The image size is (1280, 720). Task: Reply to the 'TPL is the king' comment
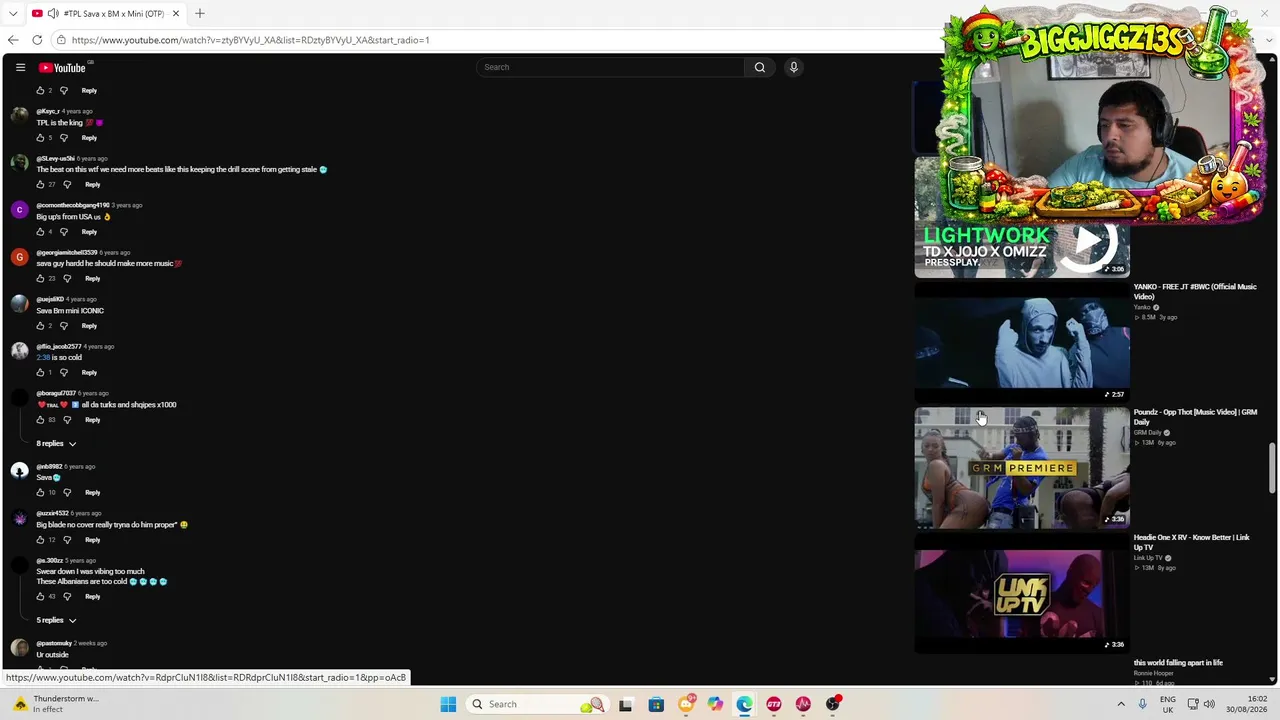(89, 138)
